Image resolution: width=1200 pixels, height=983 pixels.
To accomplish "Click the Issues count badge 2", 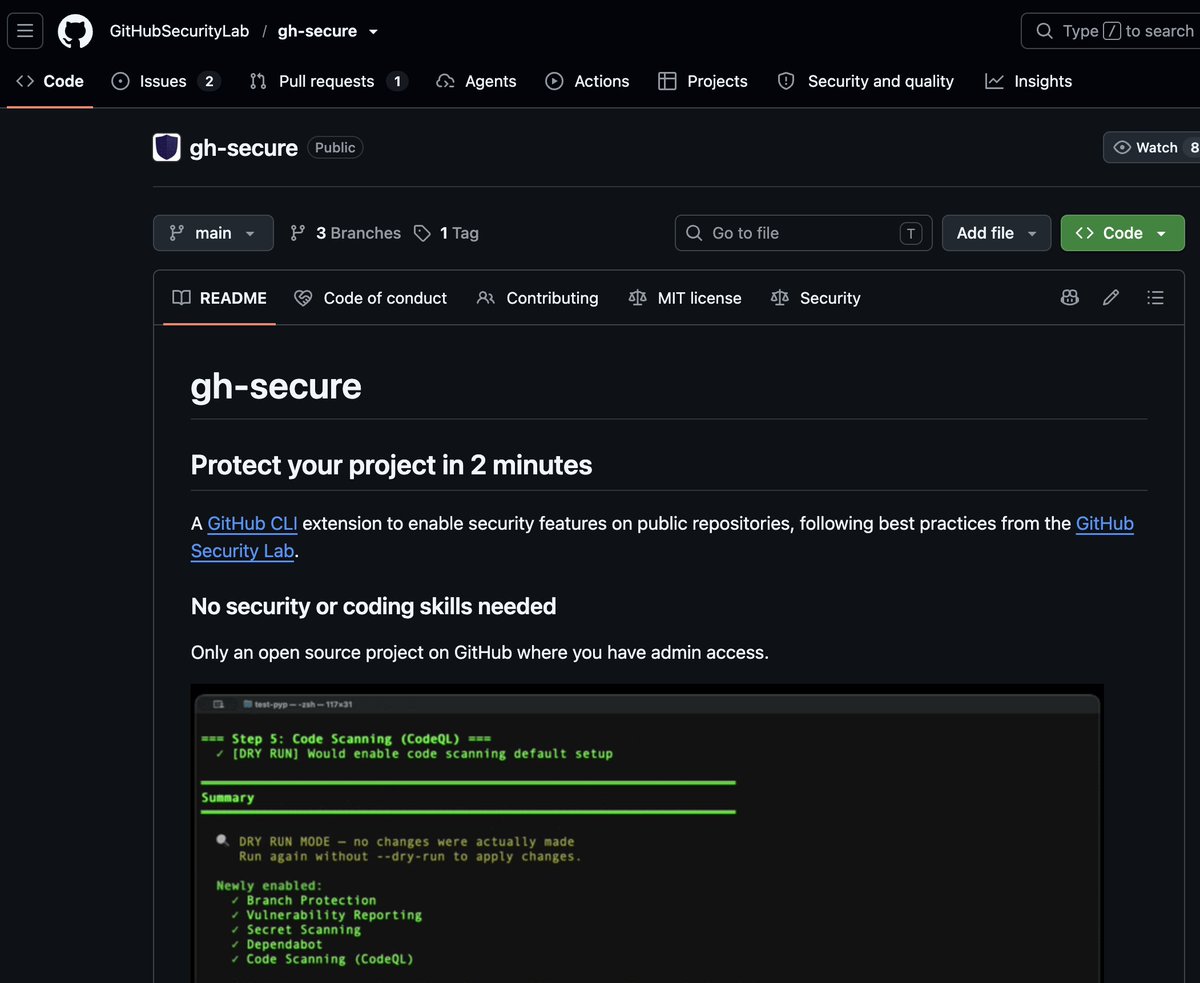I will (209, 81).
